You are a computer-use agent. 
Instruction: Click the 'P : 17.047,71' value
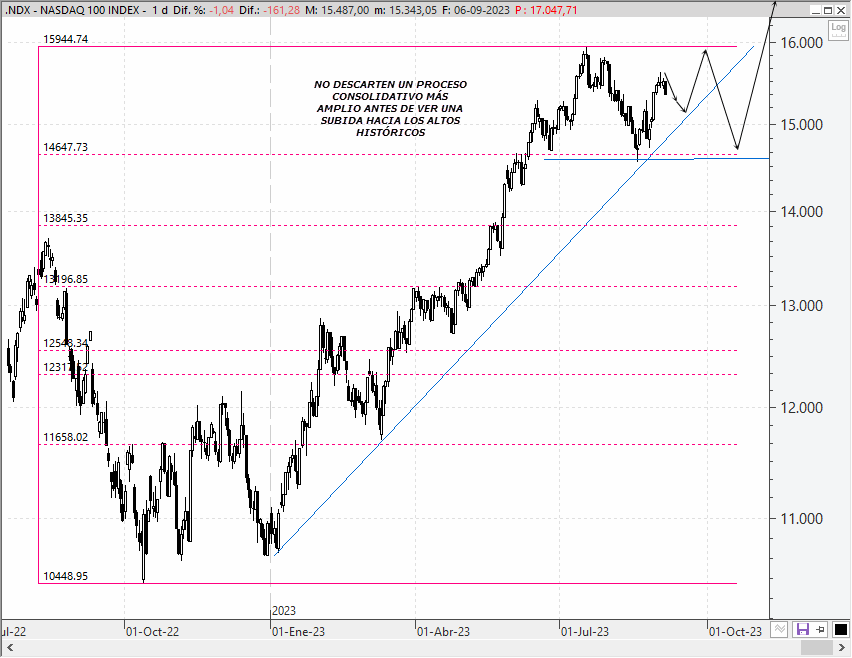[x=546, y=10]
